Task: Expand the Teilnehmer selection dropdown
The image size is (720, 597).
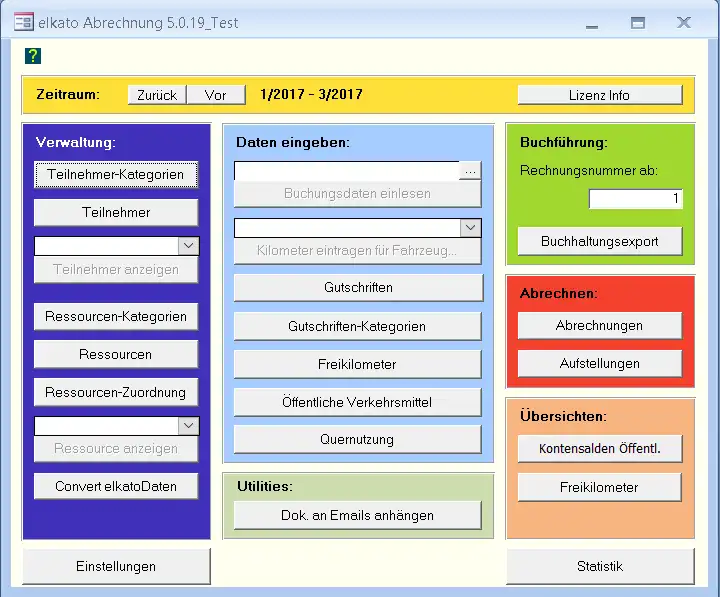Action: pyautogui.click(x=189, y=246)
